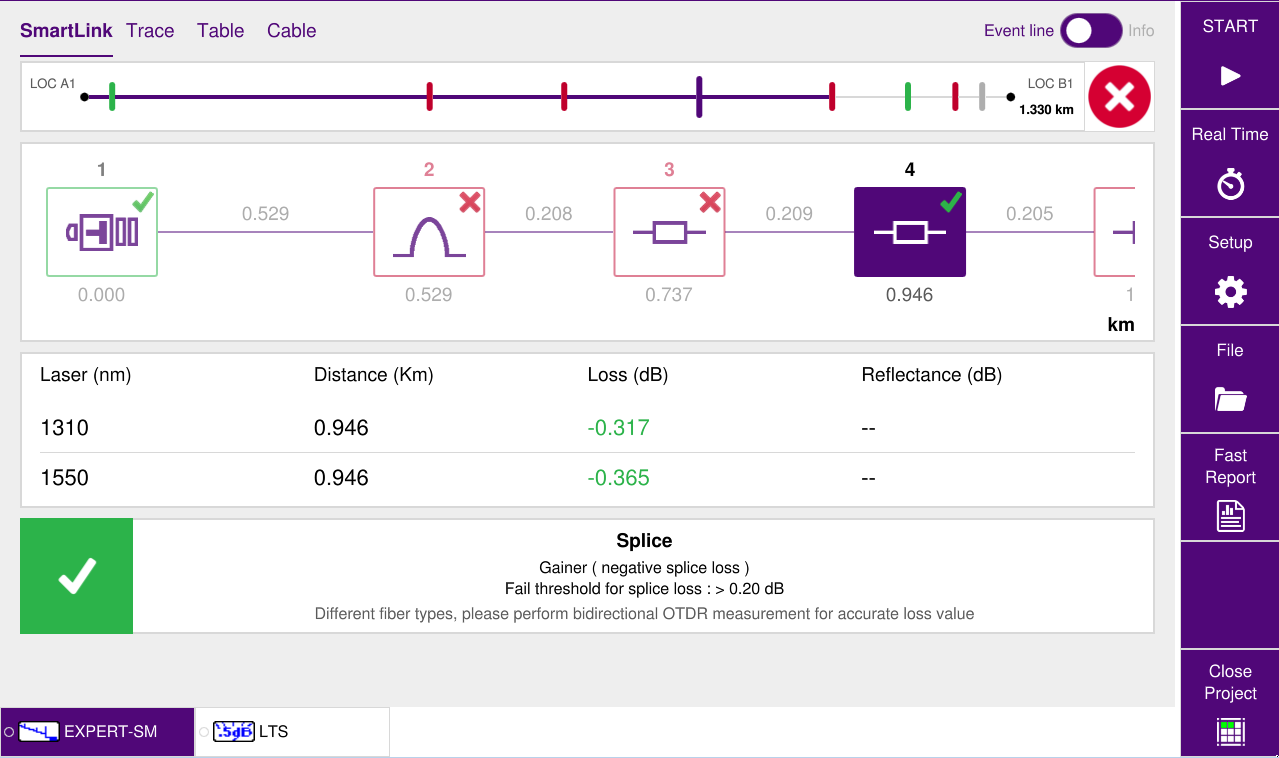Click the .5dB LTS icon
This screenshot has width=1279, height=758.
(232, 731)
